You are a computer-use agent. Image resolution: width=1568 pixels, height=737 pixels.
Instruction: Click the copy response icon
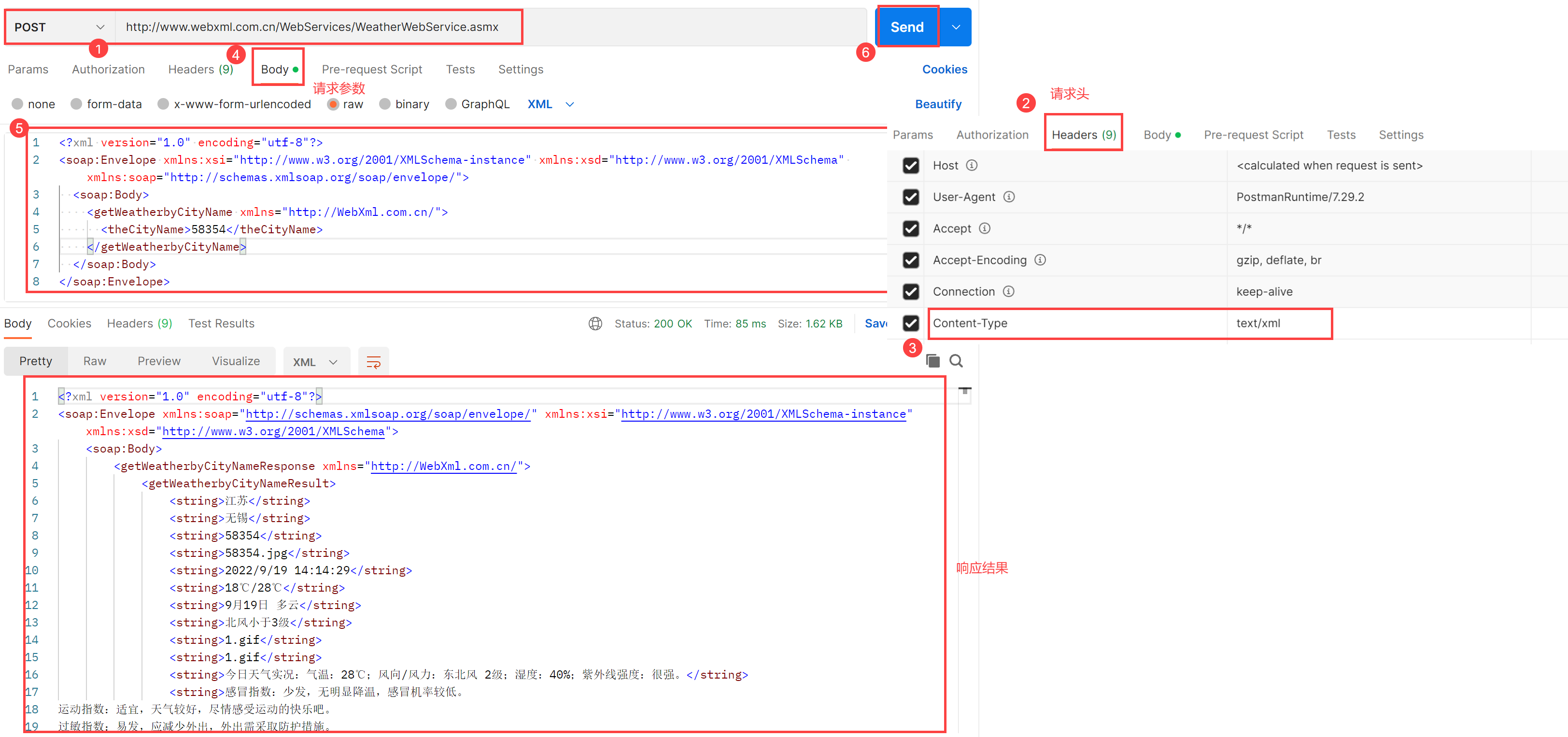(932, 361)
